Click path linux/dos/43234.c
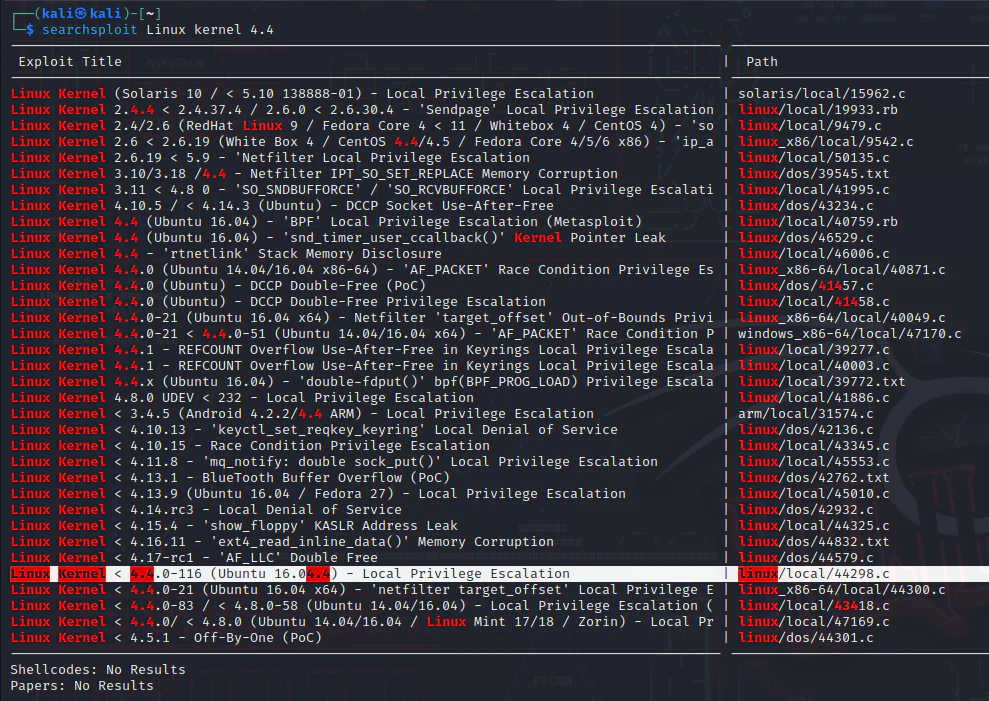The image size is (989, 701). pyautogui.click(x=805, y=206)
